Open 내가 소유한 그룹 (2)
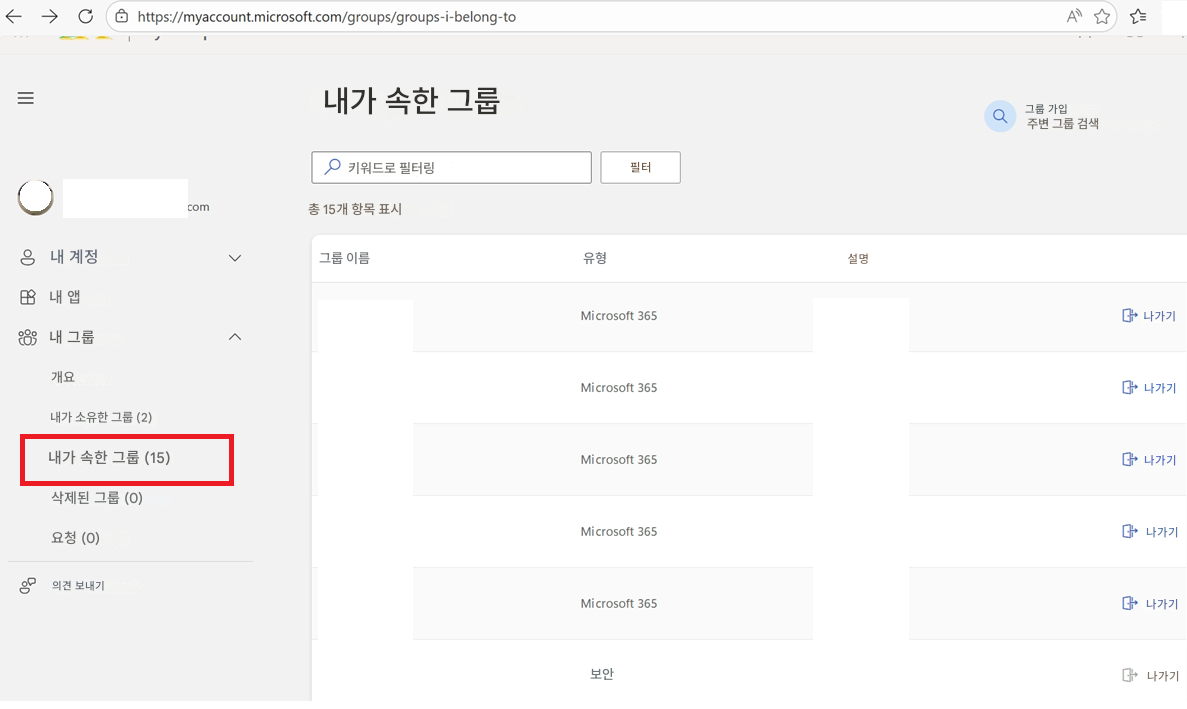The width and height of the screenshot is (1187, 709). click(101, 417)
